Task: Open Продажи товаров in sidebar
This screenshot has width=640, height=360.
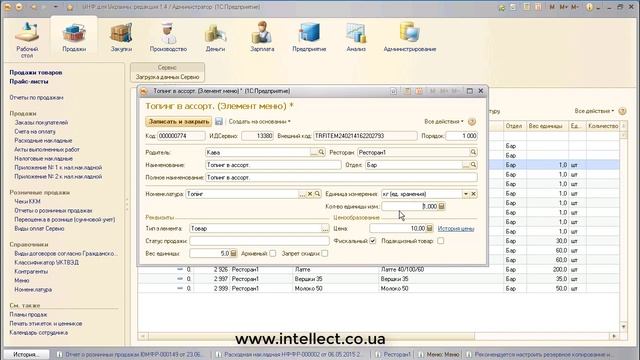Action: (36, 72)
